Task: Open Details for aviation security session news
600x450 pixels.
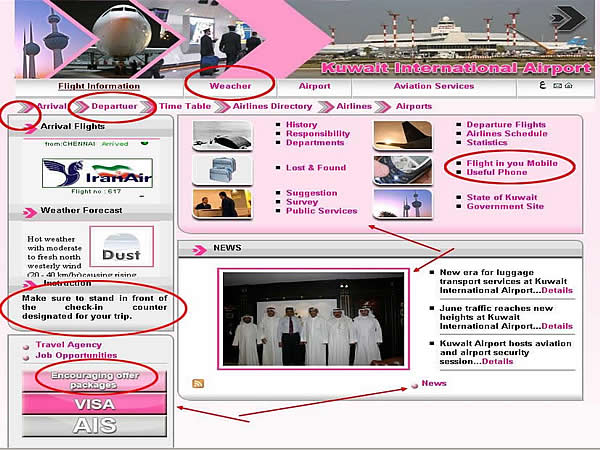Action: click(497, 362)
